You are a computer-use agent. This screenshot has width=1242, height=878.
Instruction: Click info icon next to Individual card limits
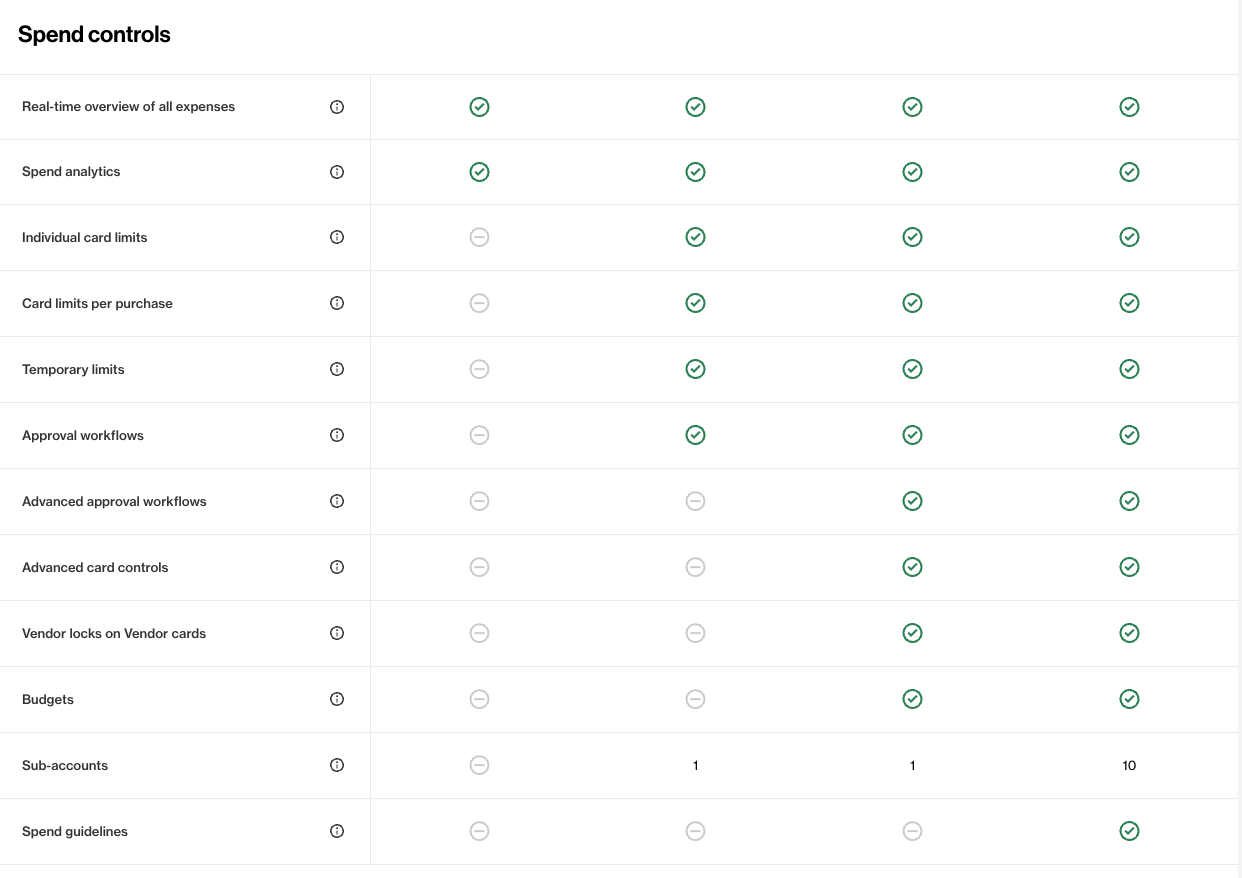(337, 237)
